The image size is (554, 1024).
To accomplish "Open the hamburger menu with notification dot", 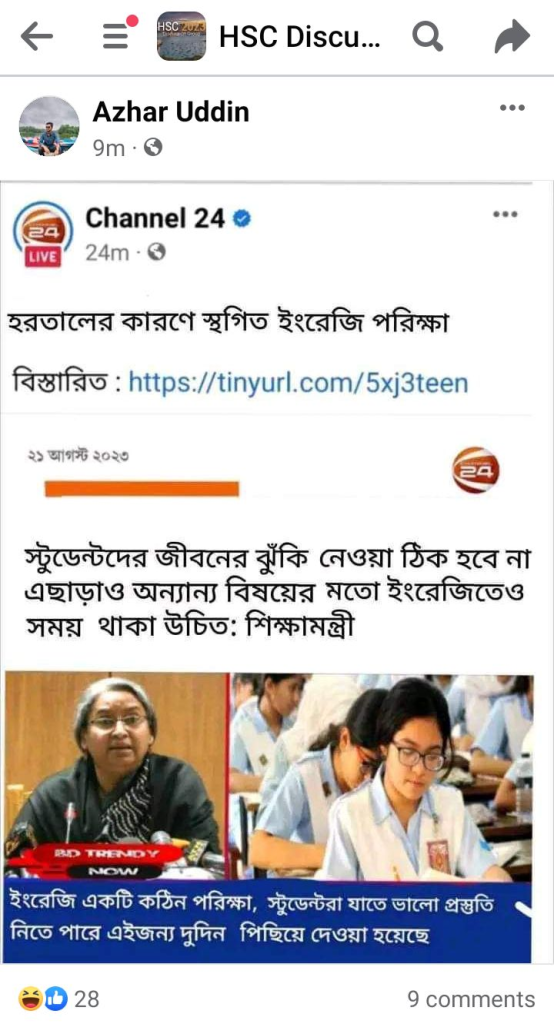I will coord(120,33).
